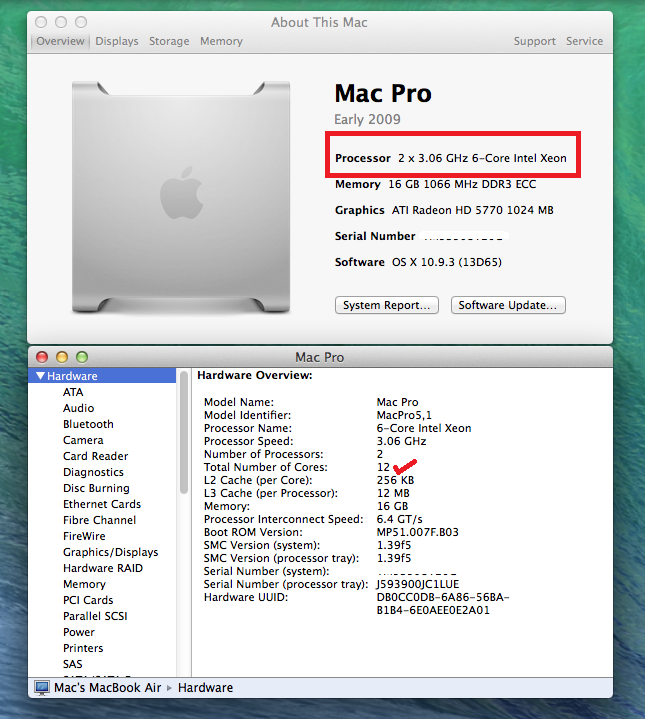Screen dimensions: 645x719
Task: Click Hardware in the bottom path bar
Action: [x=205, y=688]
